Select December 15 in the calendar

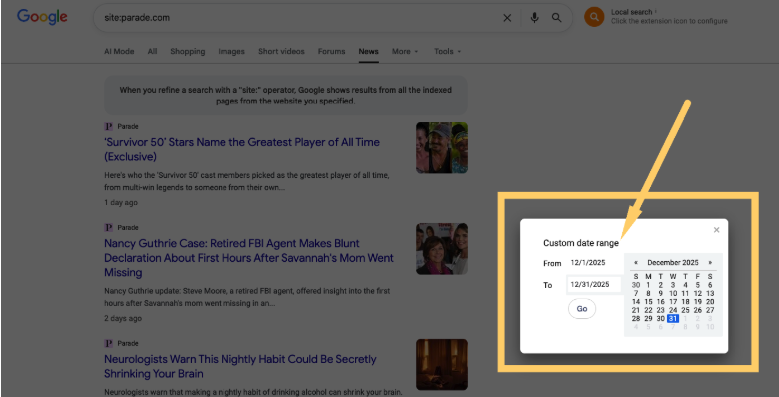648,302
